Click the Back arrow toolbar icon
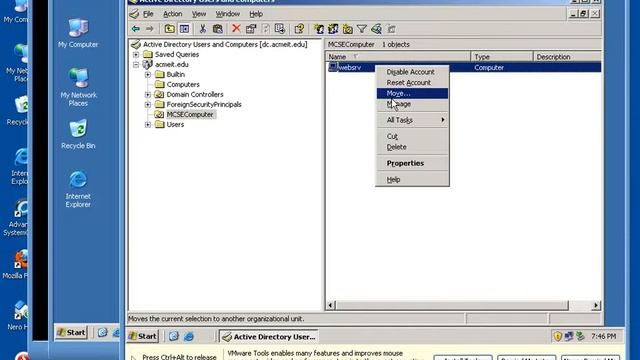The image size is (640, 360). 136,29
